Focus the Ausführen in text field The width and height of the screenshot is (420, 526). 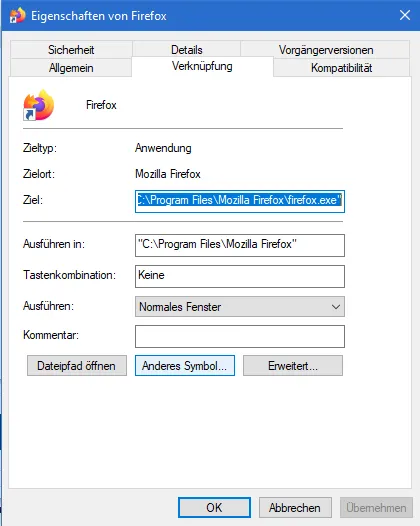[x=240, y=245]
